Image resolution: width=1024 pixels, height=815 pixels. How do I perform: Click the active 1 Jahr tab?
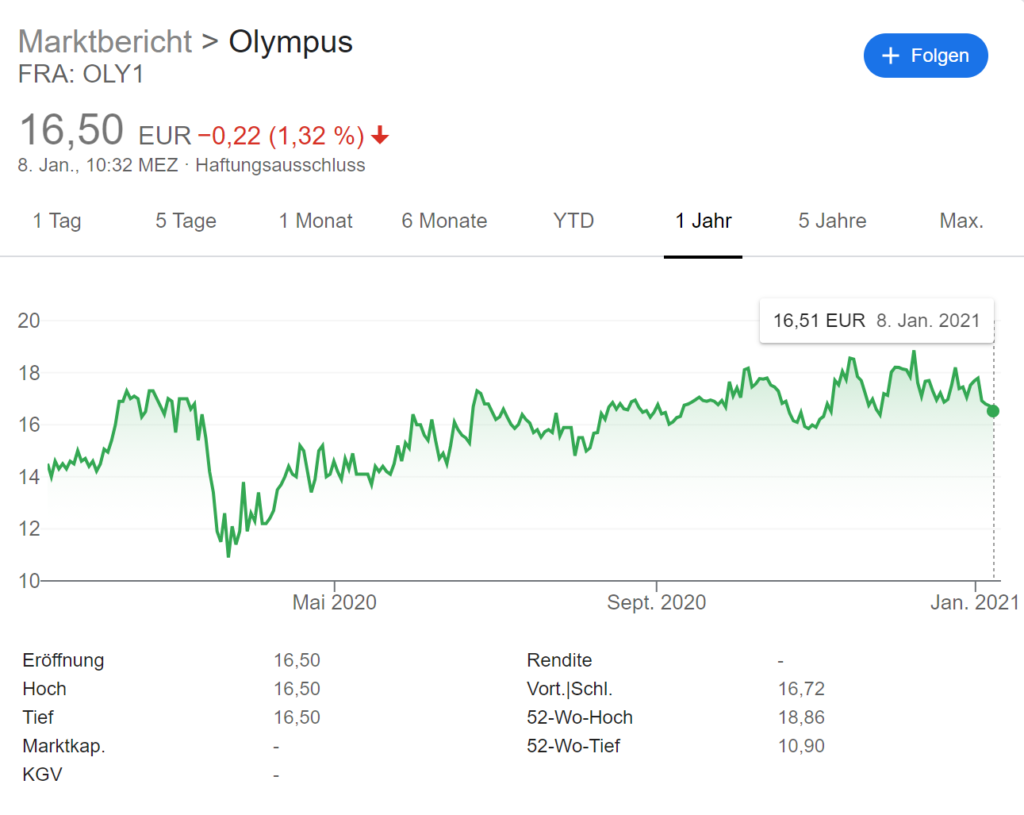click(704, 221)
